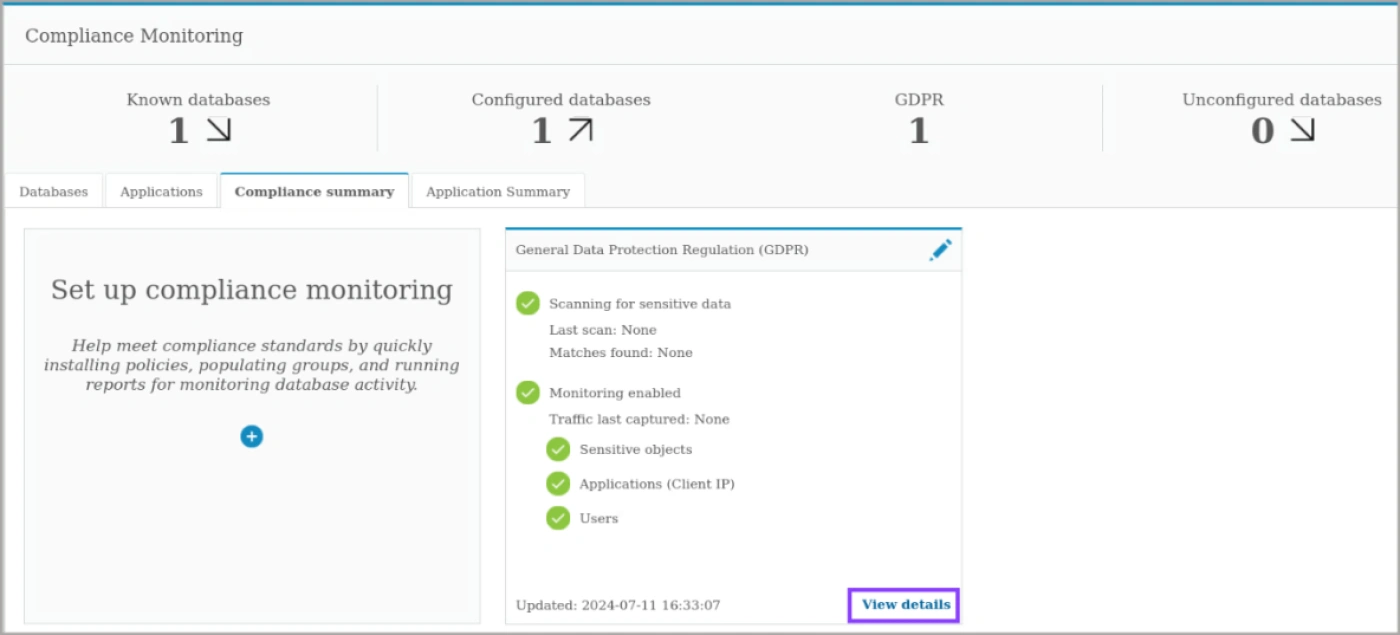Click the 'Unconfigured databases' label
Screen dimensions: 1400x635
(1282, 100)
